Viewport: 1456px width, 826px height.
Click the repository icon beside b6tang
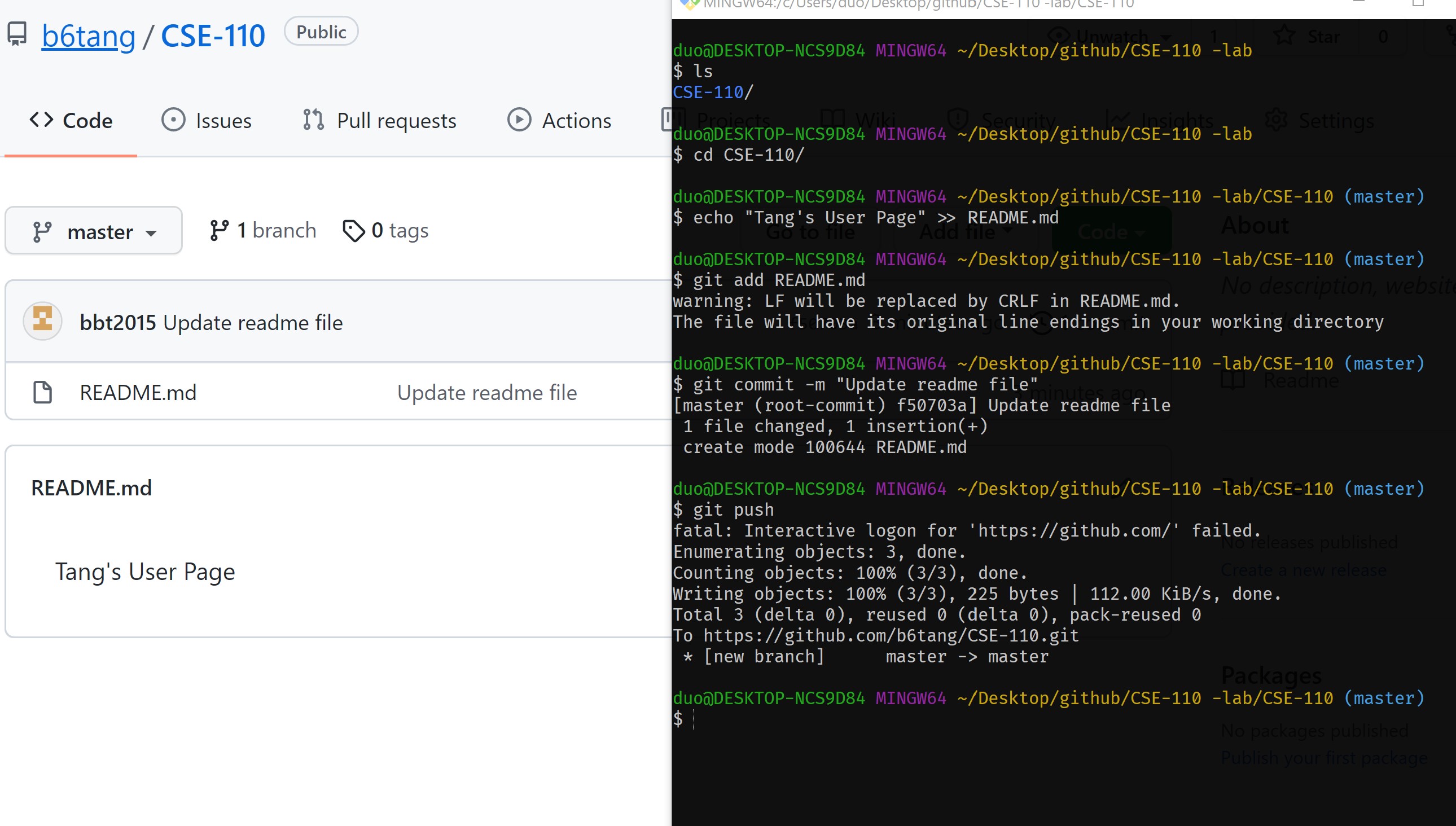pyautogui.click(x=17, y=34)
